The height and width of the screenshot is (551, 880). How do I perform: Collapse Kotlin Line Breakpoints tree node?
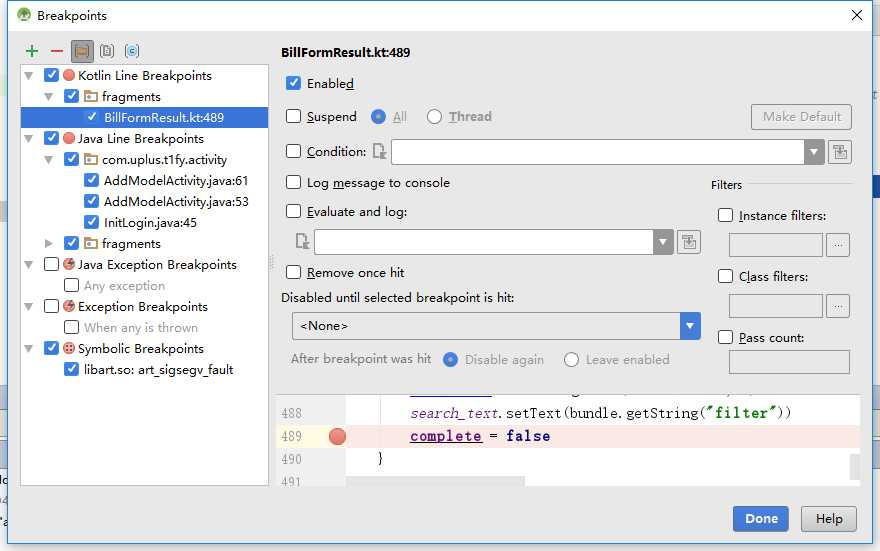pyautogui.click(x=29, y=75)
